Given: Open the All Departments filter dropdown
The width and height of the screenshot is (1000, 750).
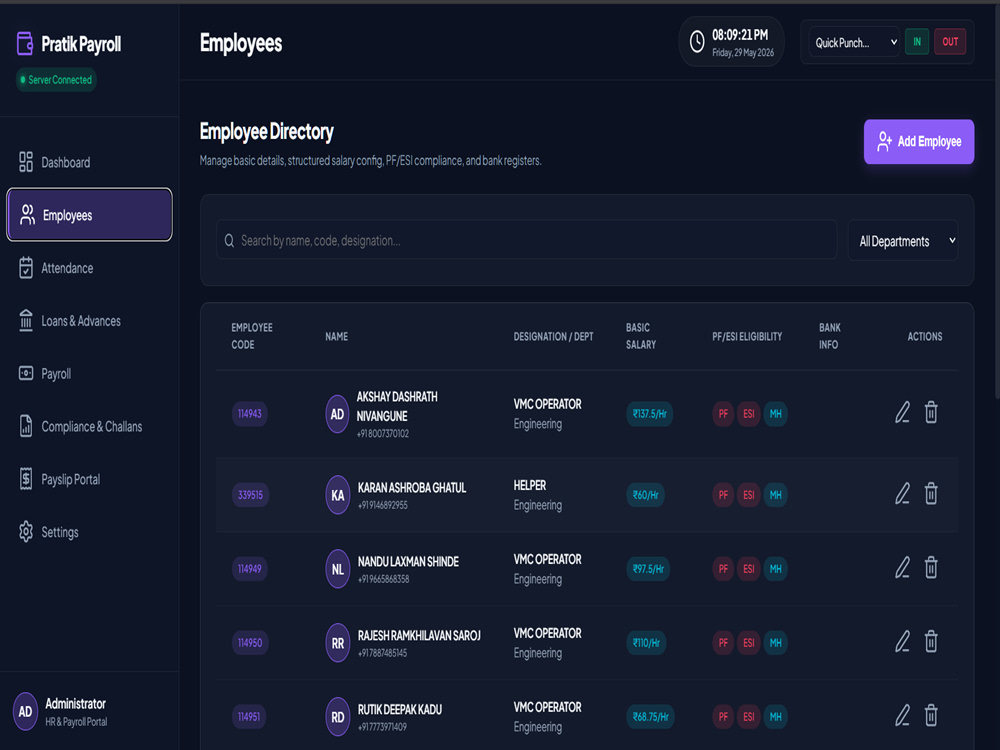Looking at the screenshot, I should 902,240.
